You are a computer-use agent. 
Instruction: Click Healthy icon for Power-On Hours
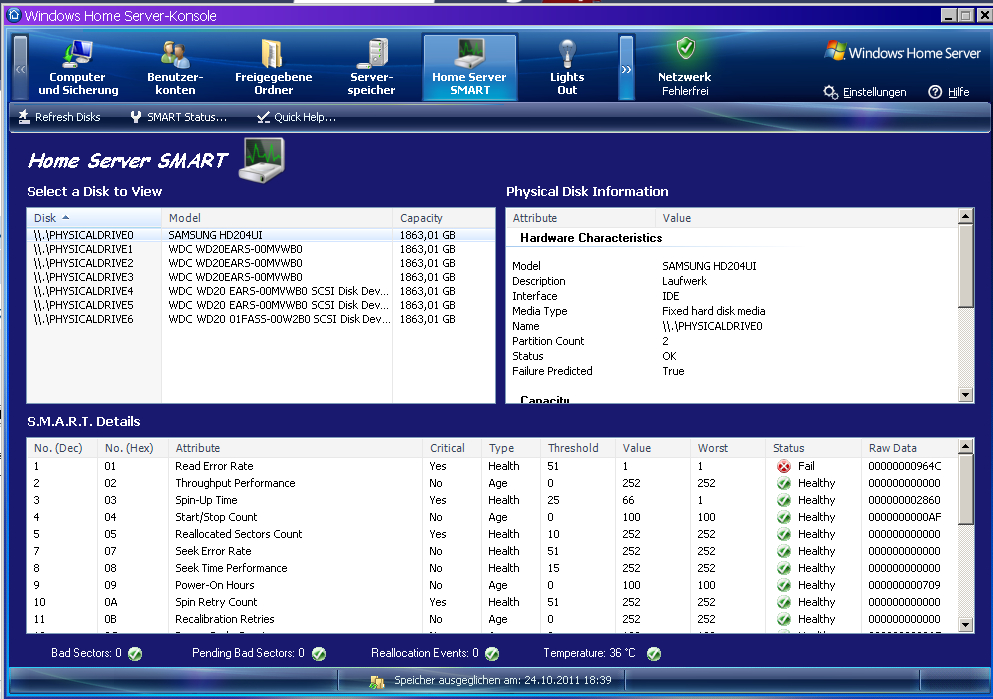[x=784, y=586]
